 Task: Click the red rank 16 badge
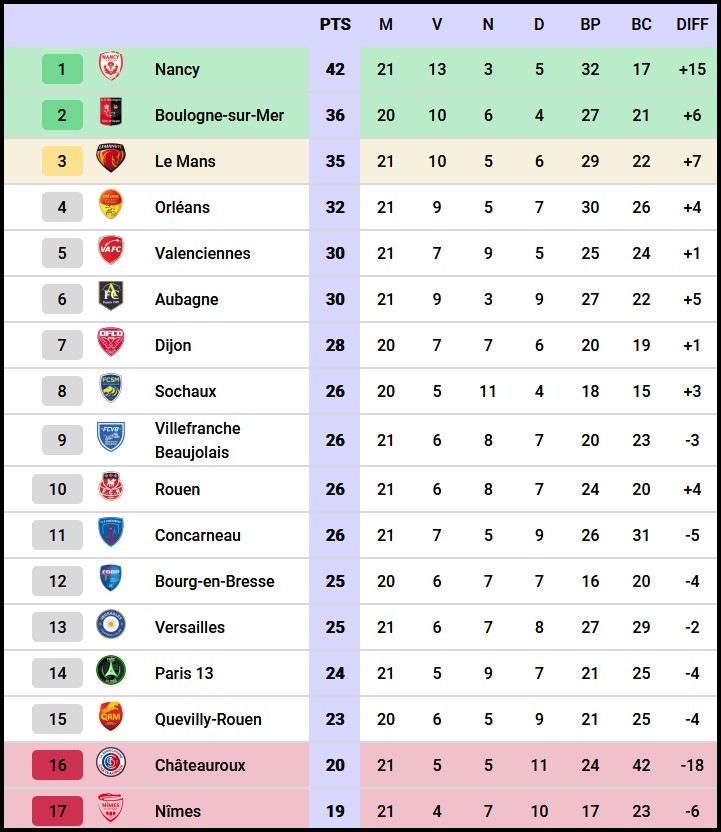[58, 765]
